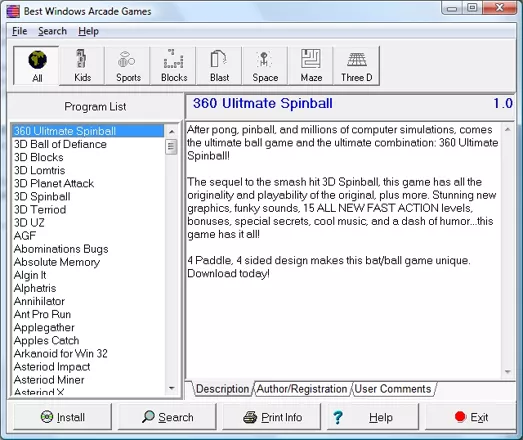The height and width of the screenshot is (440, 523).
Task: Click the Print Info button
Action: tap(272, 417)
